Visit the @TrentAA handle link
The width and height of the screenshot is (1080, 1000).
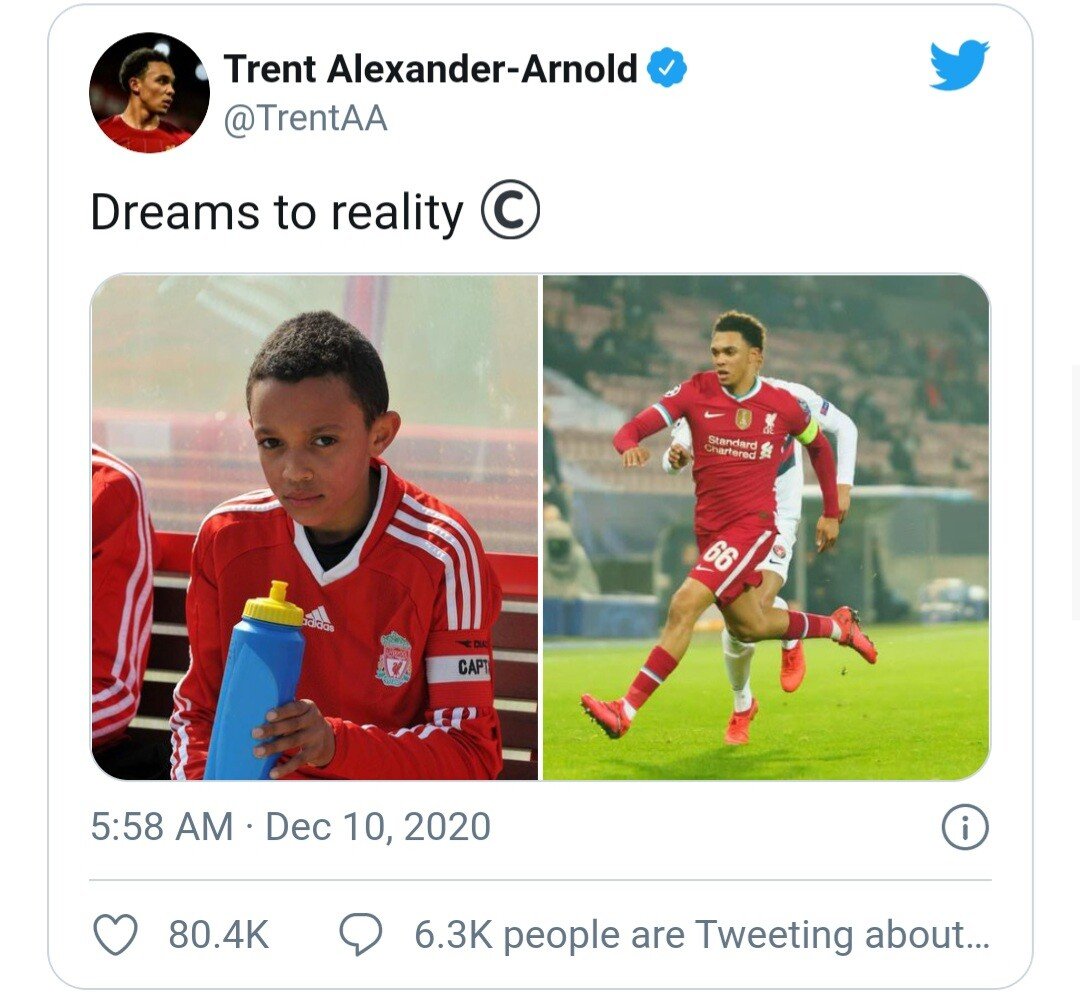(305, 118)
